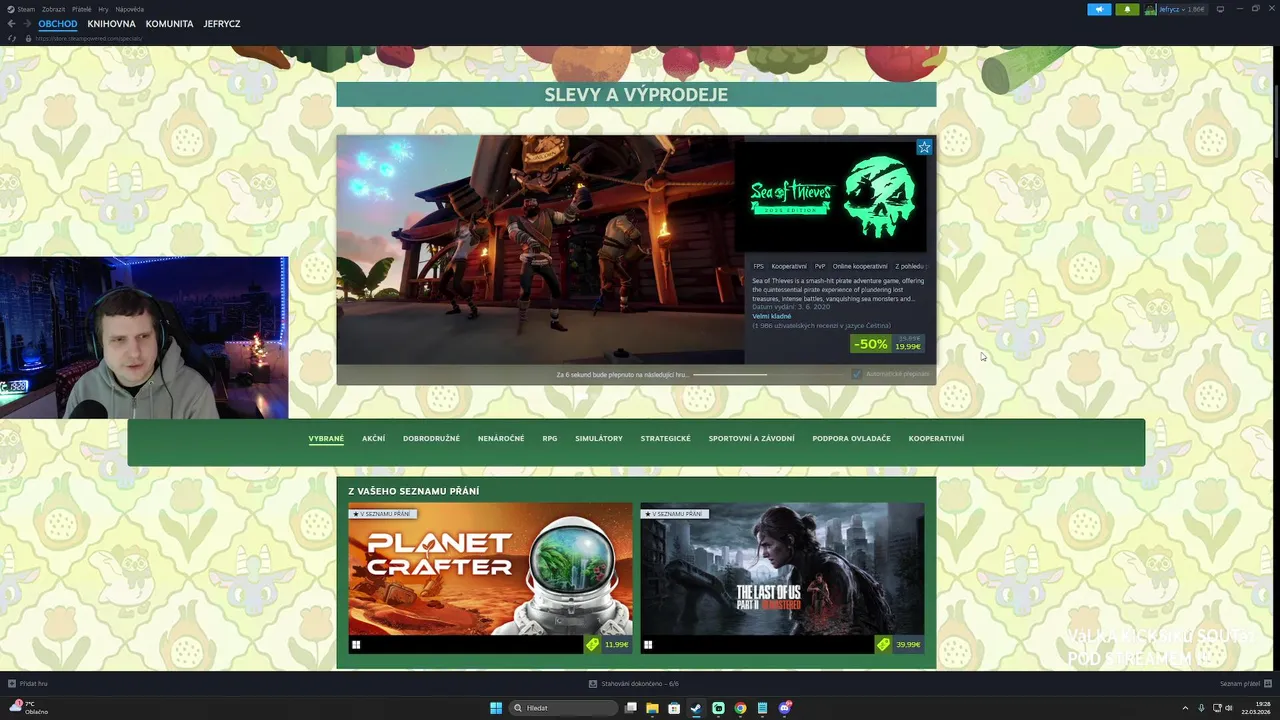Open the Notepad app on the taskbar
Viewport: 1280px width, 720px height.
(x=762, y=708)
